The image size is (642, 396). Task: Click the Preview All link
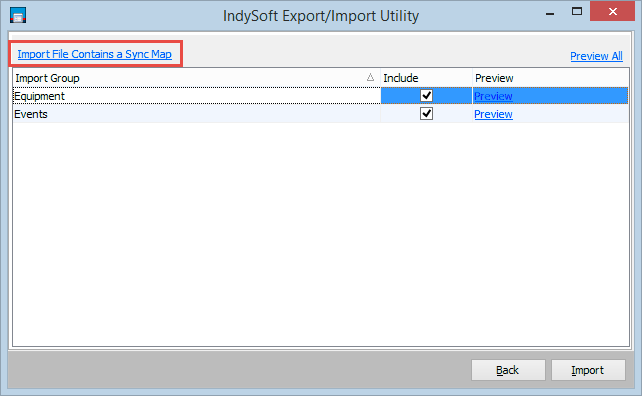pos(596,56)
